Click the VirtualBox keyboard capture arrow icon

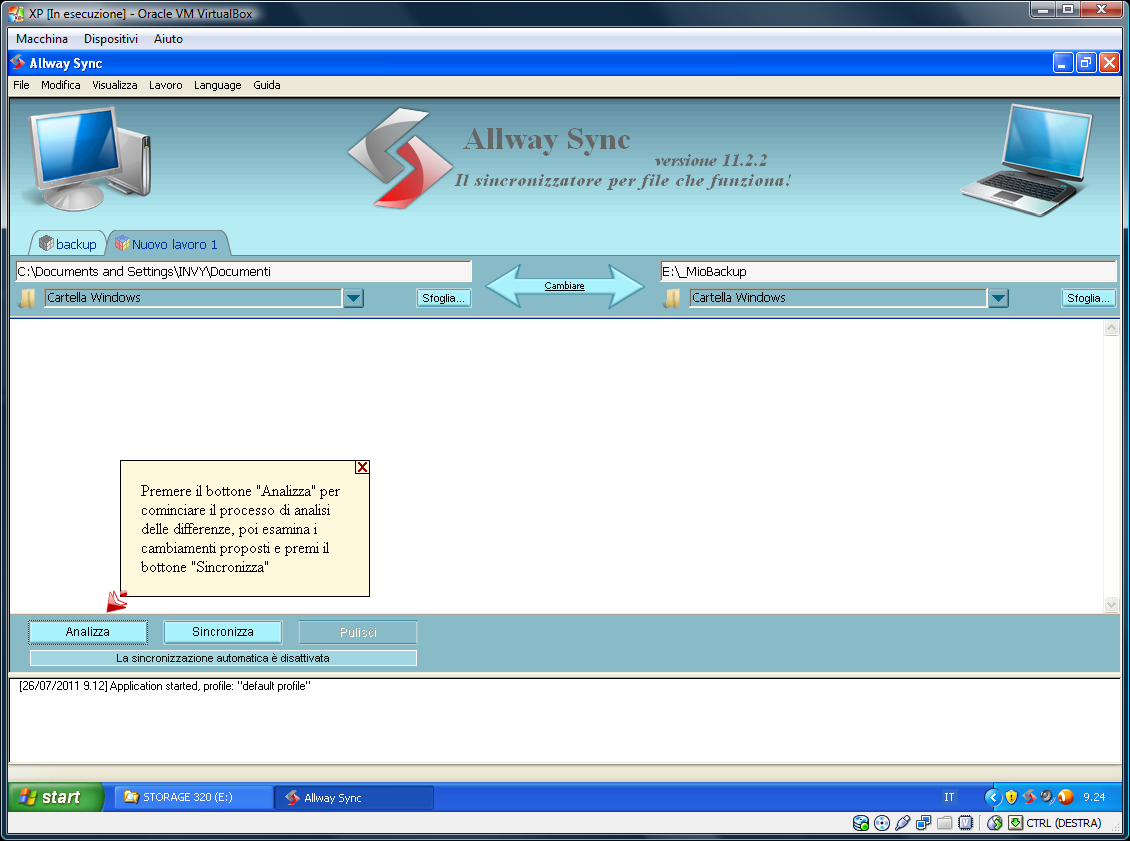pyautogui.click(x=1015, y=823)
